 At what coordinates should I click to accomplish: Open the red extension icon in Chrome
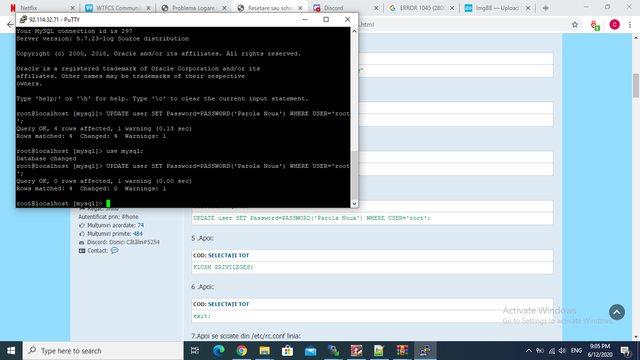[x=595, y=25]
